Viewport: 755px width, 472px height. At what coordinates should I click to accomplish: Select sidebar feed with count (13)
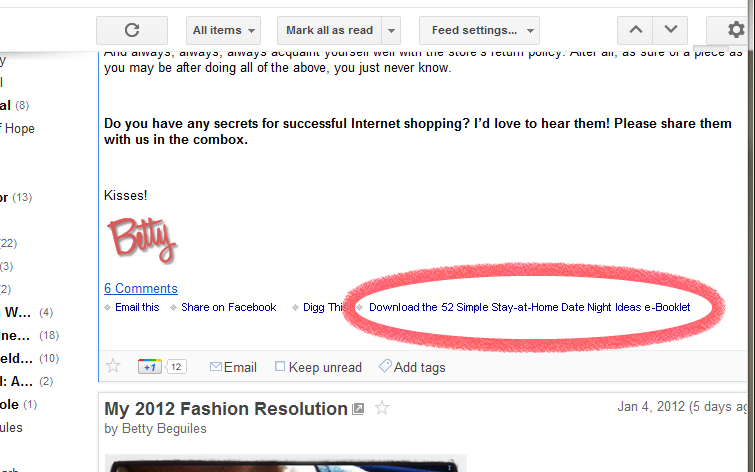16,197
